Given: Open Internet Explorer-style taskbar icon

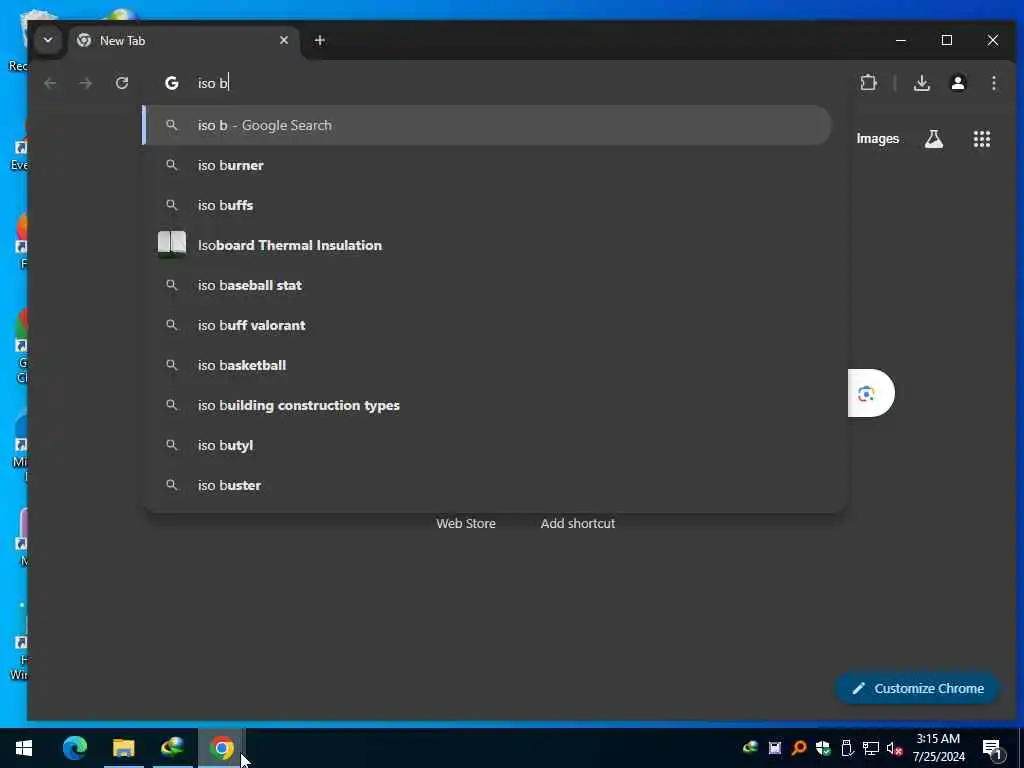Looking at the screenshot, I should (172, 748).
